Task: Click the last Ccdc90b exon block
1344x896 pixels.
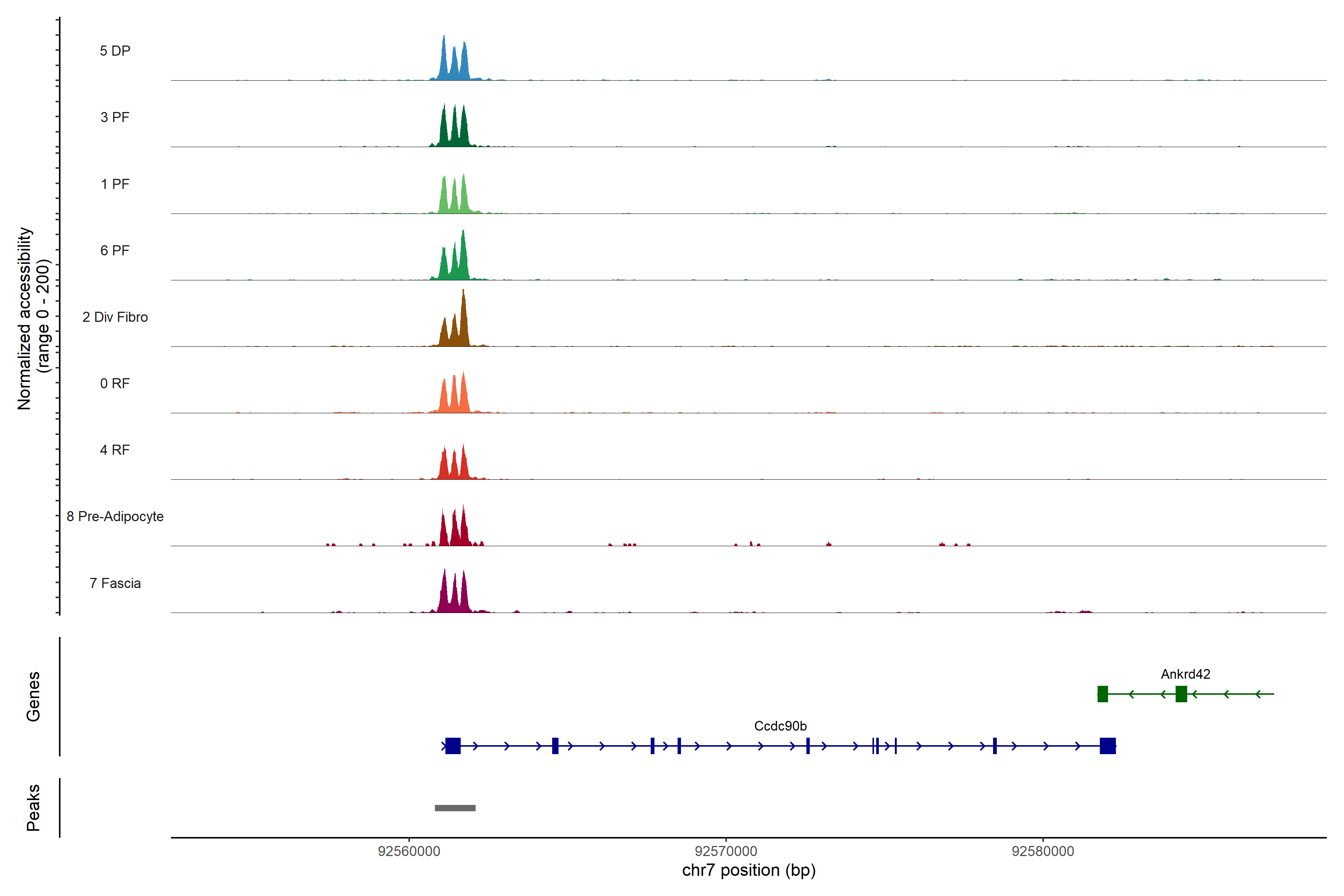Action: [x=1107, y=746]
